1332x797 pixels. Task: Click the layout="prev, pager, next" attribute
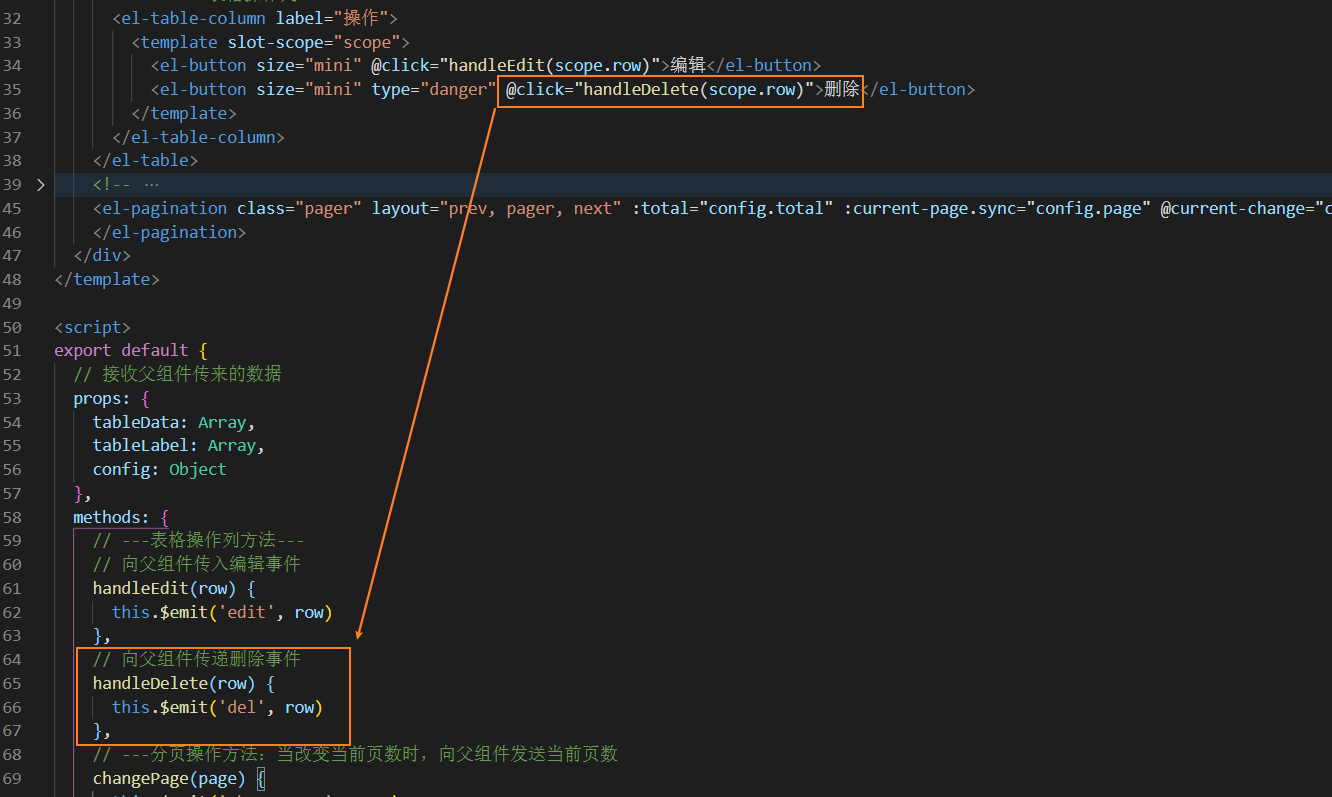click(498, 209)
